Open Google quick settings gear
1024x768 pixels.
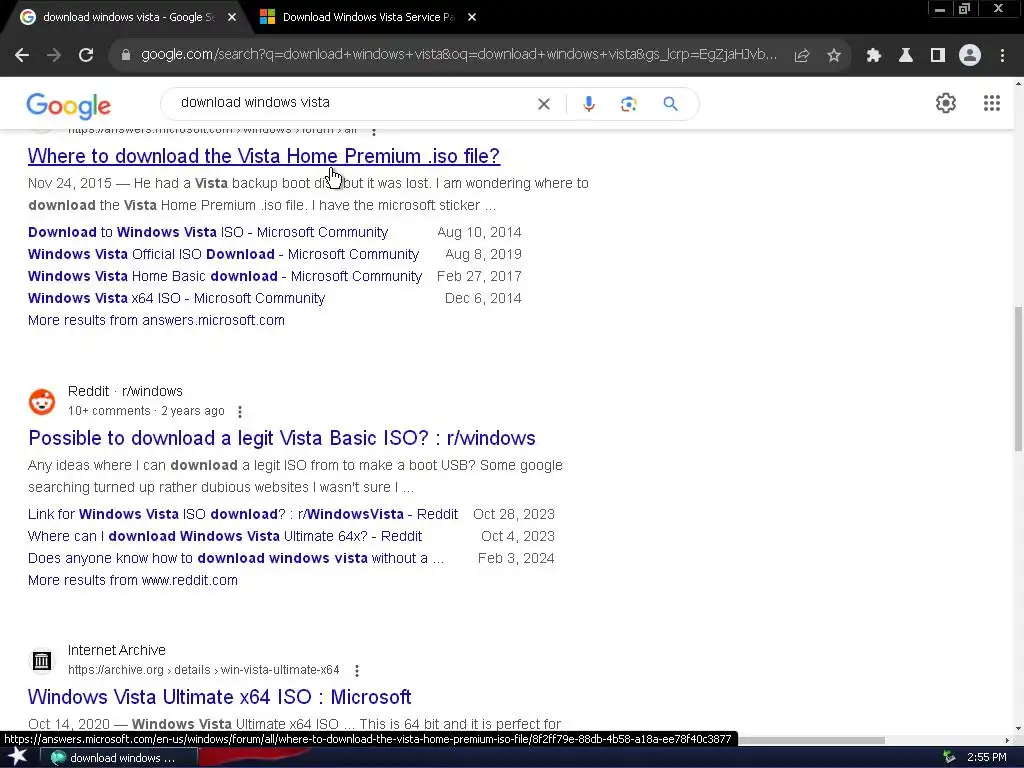coord(946,103)
